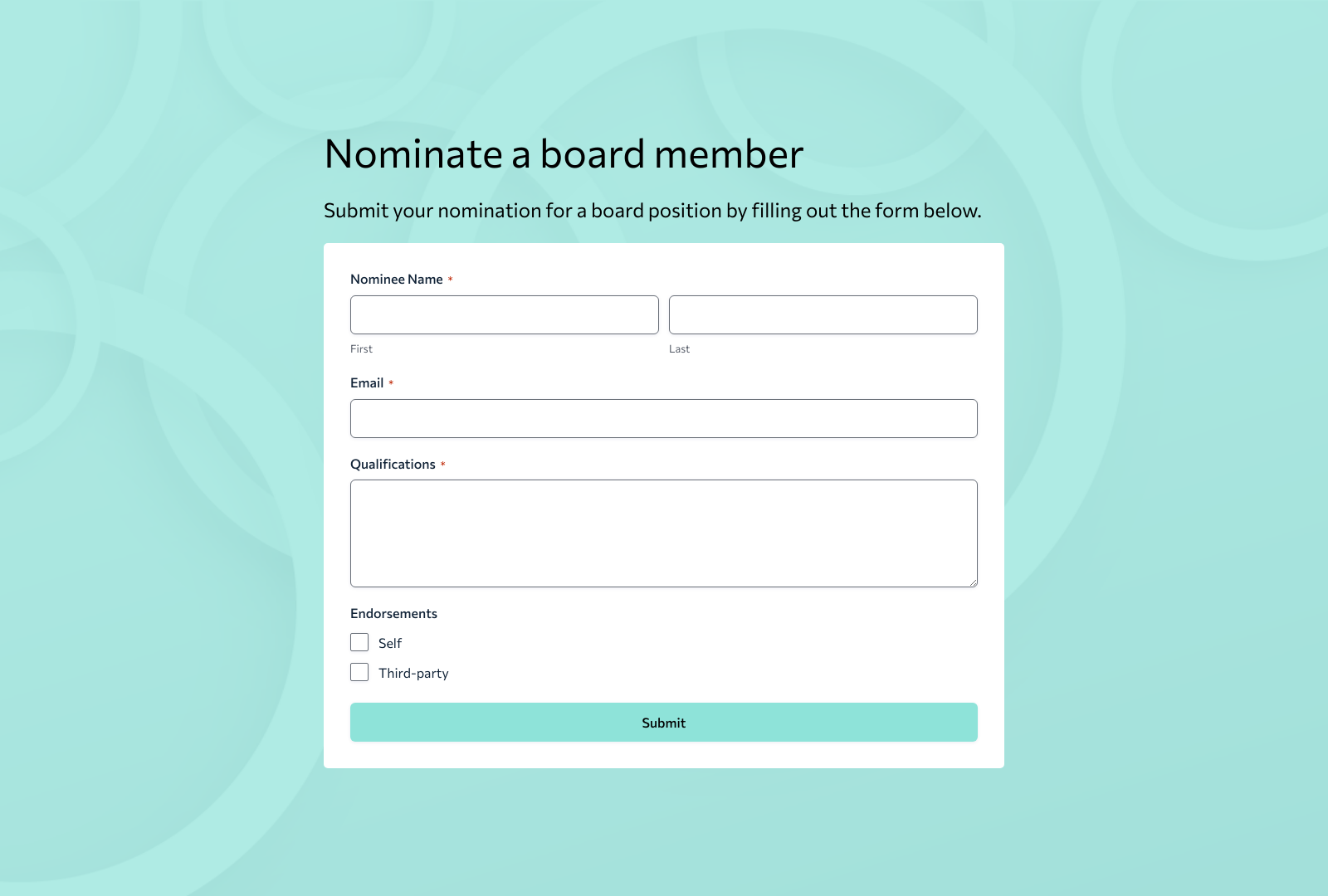Click the "Self" option label text
Screen dimensions: 1328x896
point(390,644)
